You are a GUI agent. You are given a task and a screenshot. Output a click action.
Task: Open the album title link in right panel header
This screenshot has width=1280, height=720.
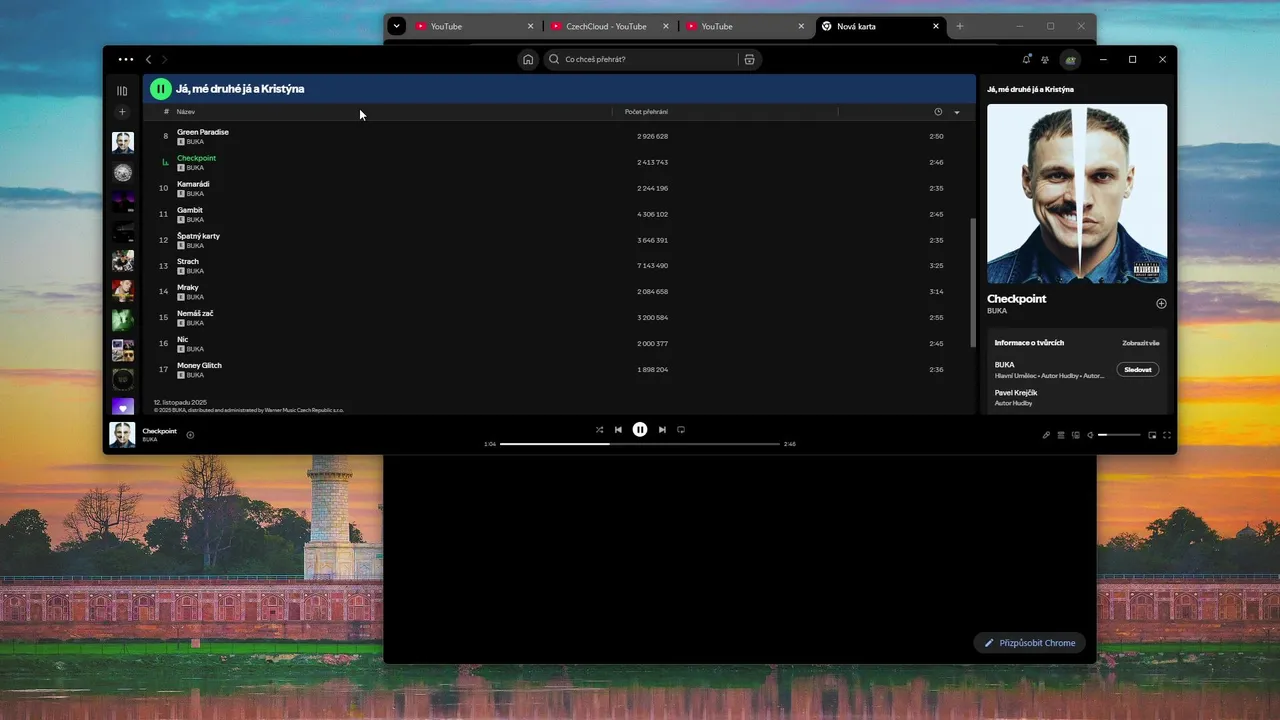1030,89
